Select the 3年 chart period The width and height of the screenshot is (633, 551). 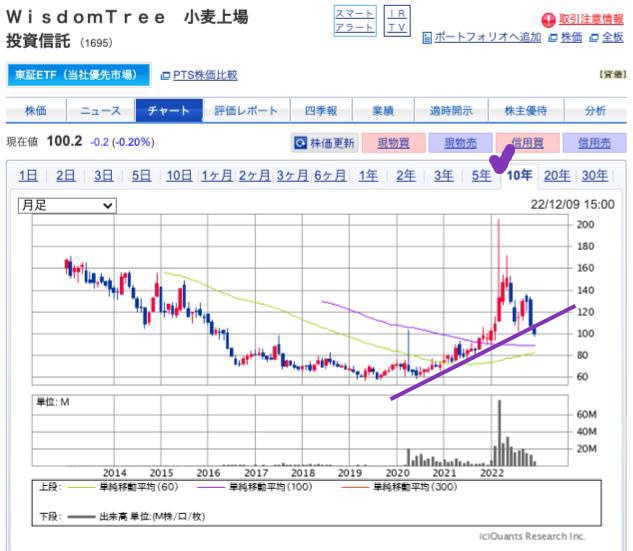tap(444, 176)
